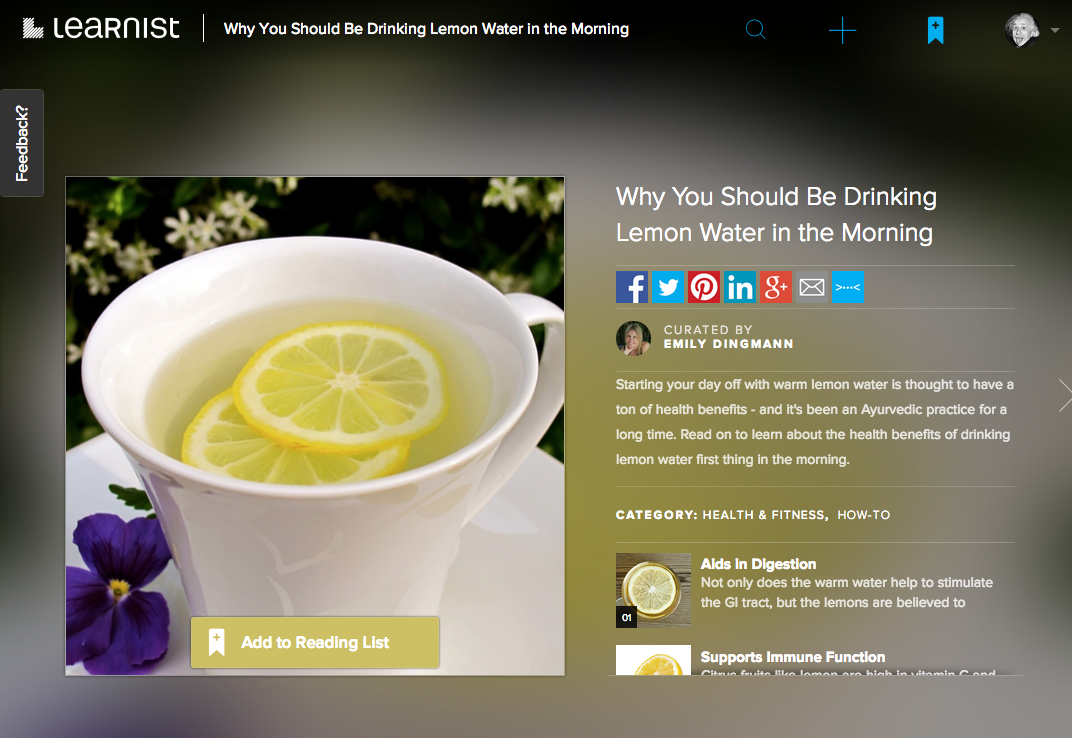The height and width of the screenshot is (738, 1072).
Task: Share via Twitter icon
Action: click(x=668, y=288)
